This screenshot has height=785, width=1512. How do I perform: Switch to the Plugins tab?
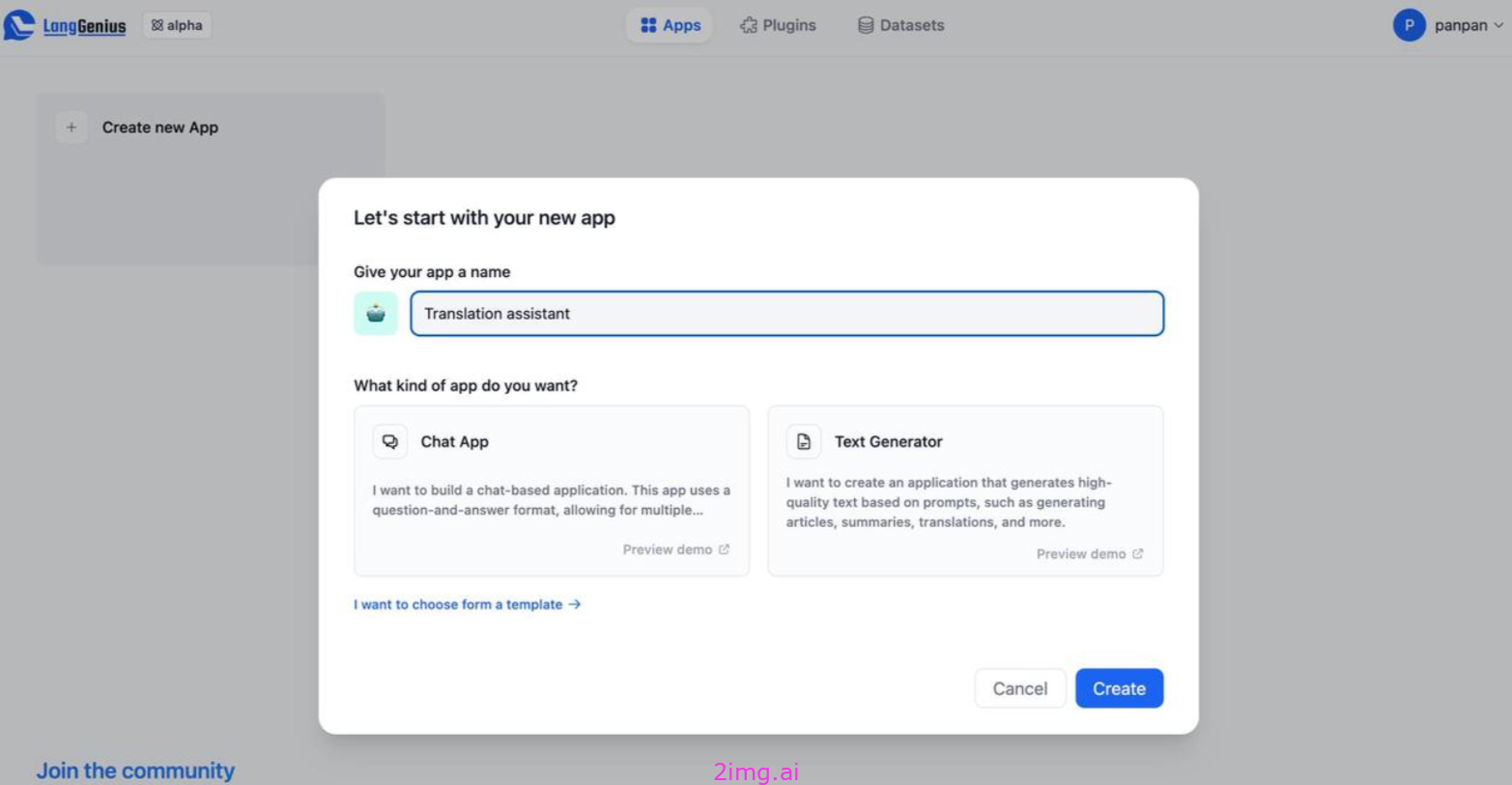pyautogui.click(x=778, y=25)
